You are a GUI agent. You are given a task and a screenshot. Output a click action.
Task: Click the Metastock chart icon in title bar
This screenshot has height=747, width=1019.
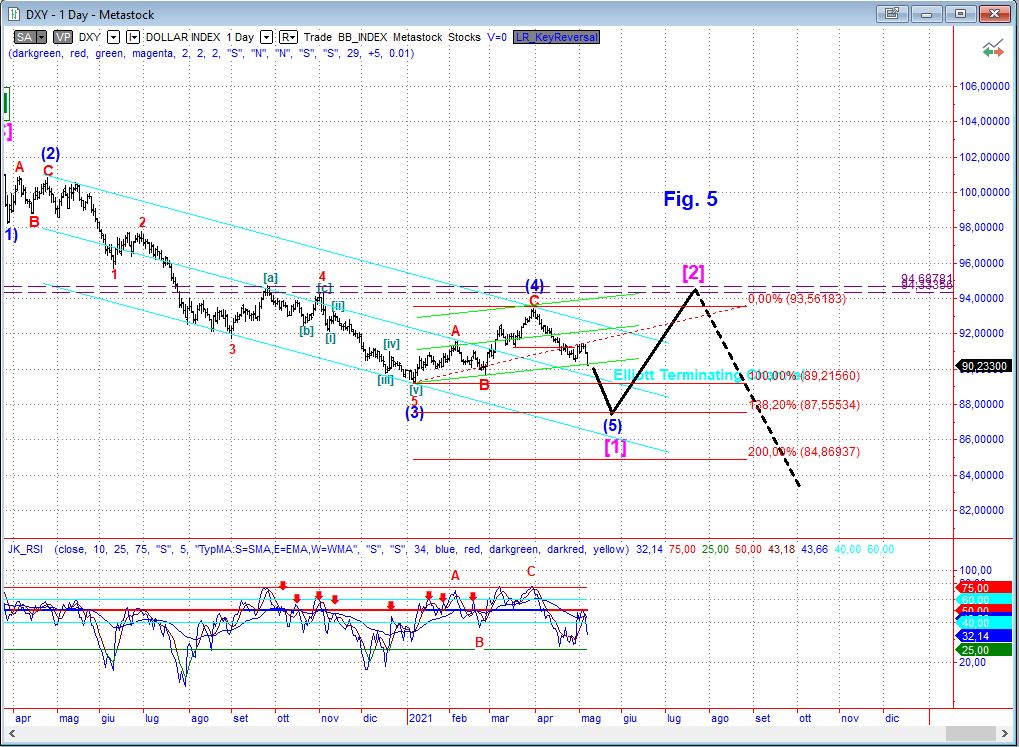pyautogui.click(x=14, y=14)
